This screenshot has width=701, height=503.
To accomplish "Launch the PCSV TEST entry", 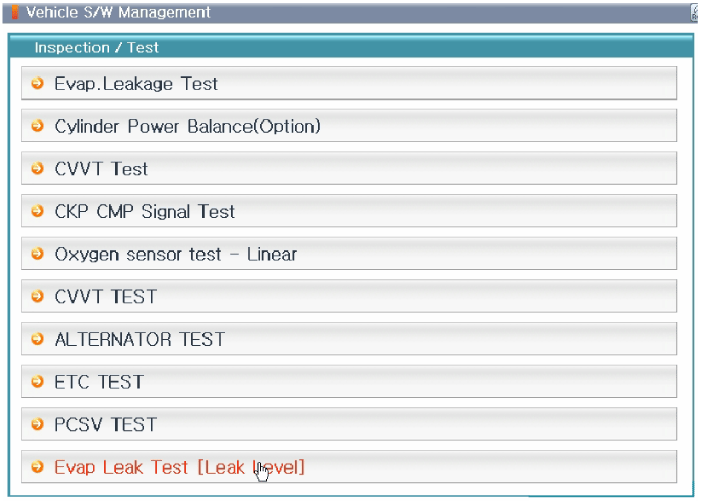I will click(x=105, y=424).
